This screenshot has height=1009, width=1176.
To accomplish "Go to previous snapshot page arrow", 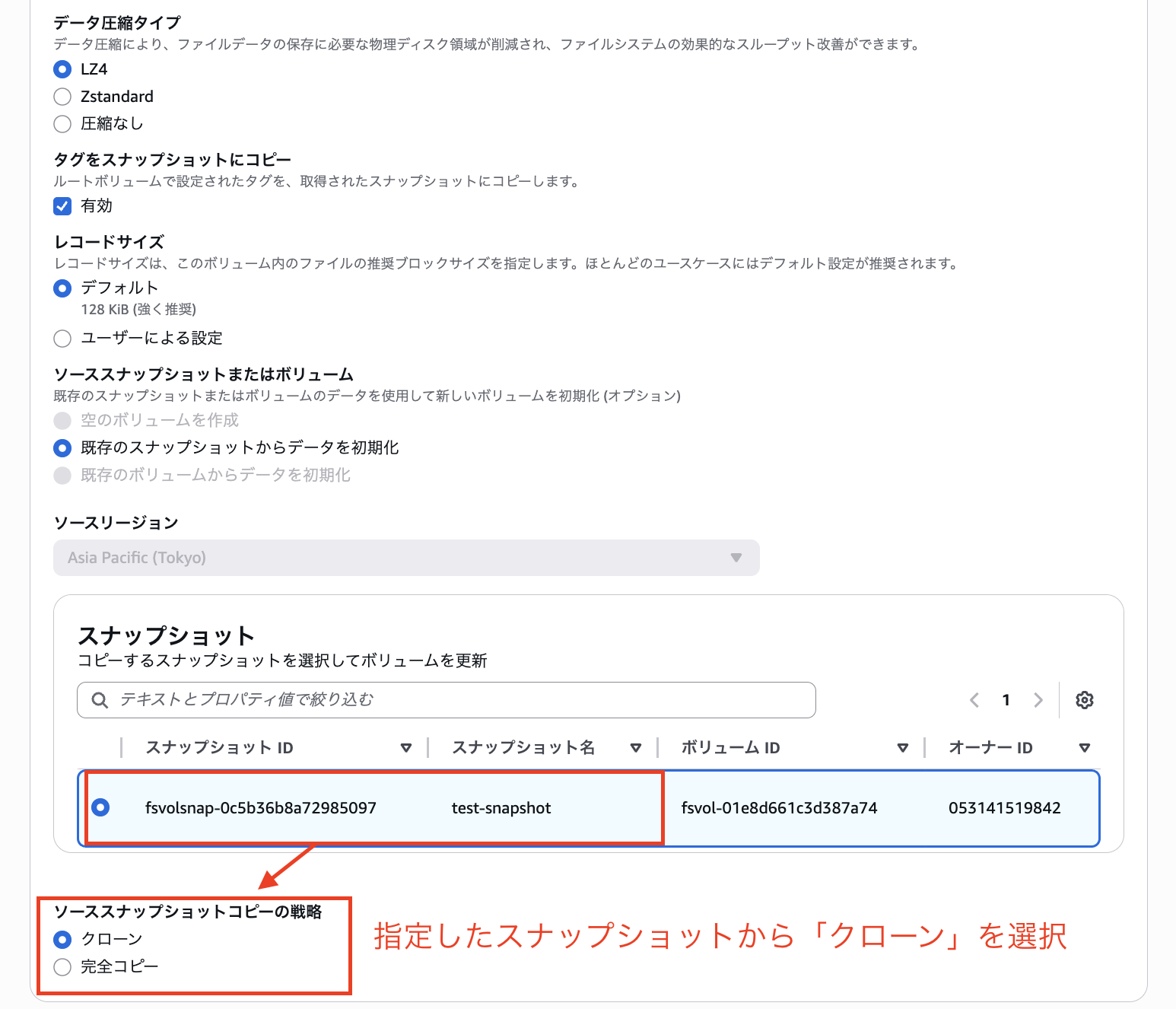I will [x=974, y=700].
